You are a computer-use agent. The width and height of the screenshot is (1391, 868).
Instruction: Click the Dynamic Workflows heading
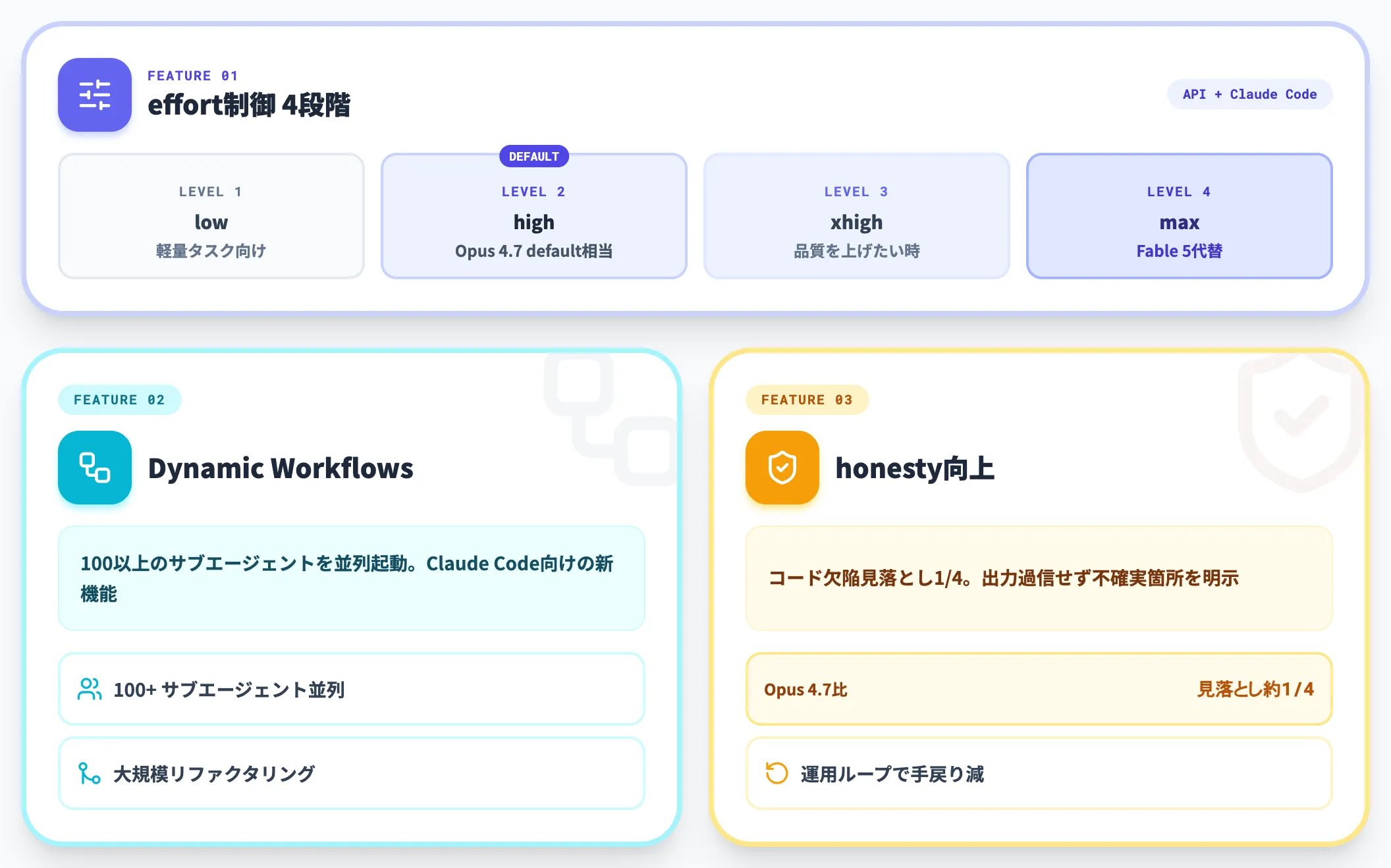click(281, 468)
